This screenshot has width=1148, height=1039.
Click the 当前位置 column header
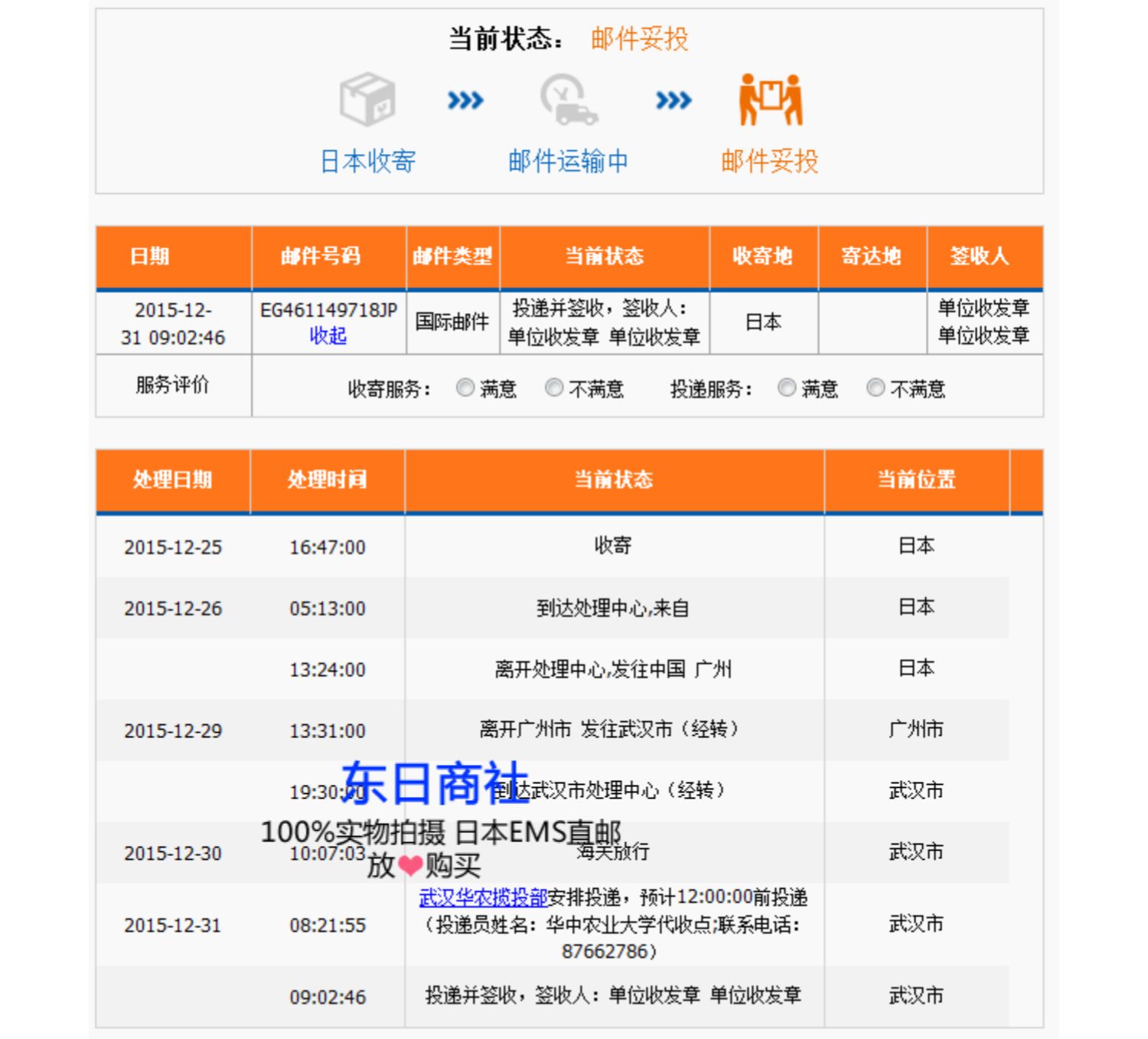pos(916,480)
